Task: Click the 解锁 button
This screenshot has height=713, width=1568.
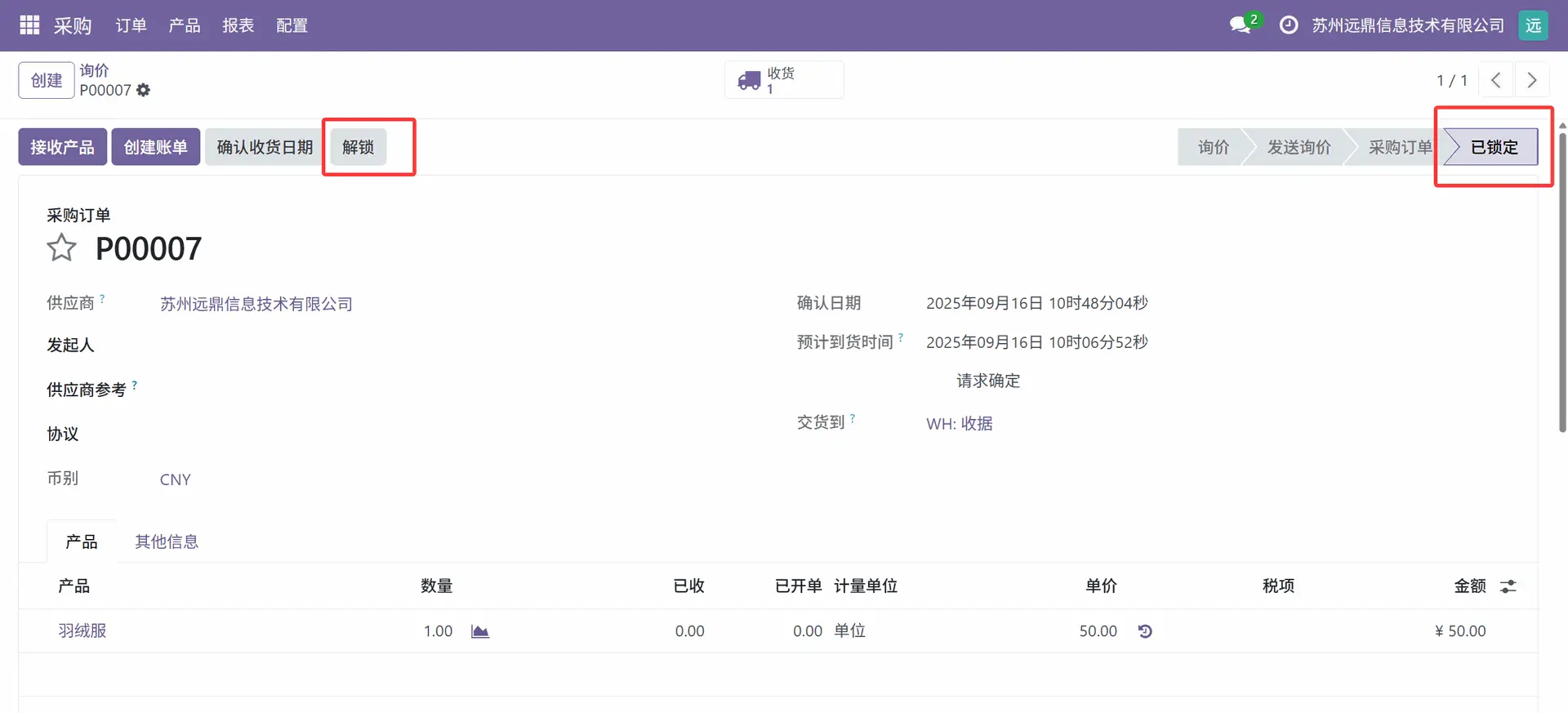Action: click(359, 147)
